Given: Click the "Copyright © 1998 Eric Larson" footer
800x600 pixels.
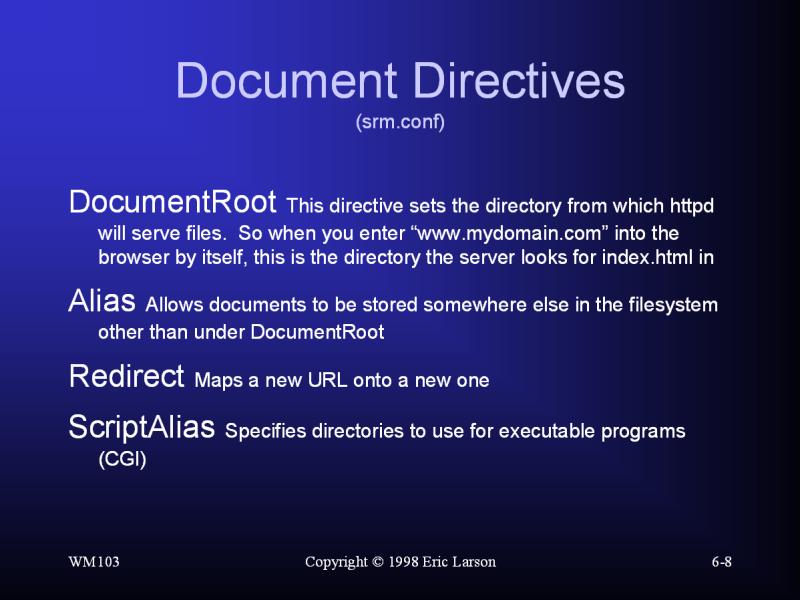Looking at the screenshot, I should [x=401, y=562].
